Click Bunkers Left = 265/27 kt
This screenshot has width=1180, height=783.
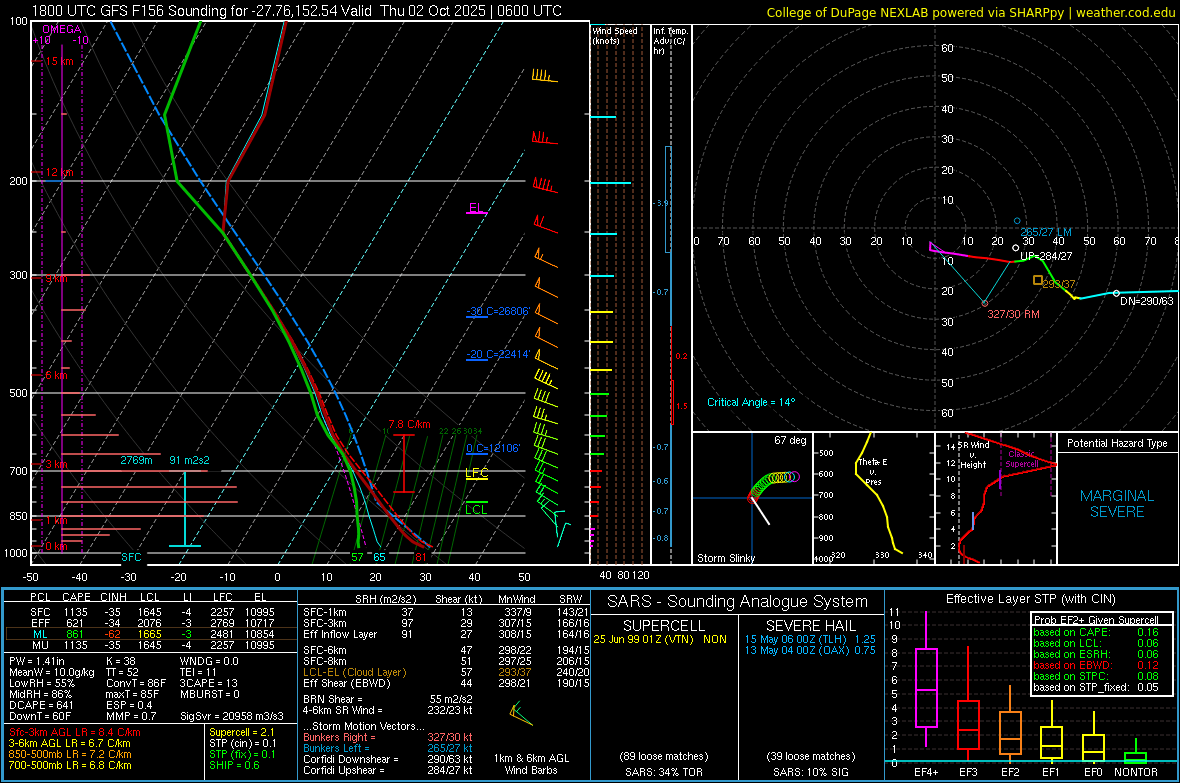coord(388,748)
